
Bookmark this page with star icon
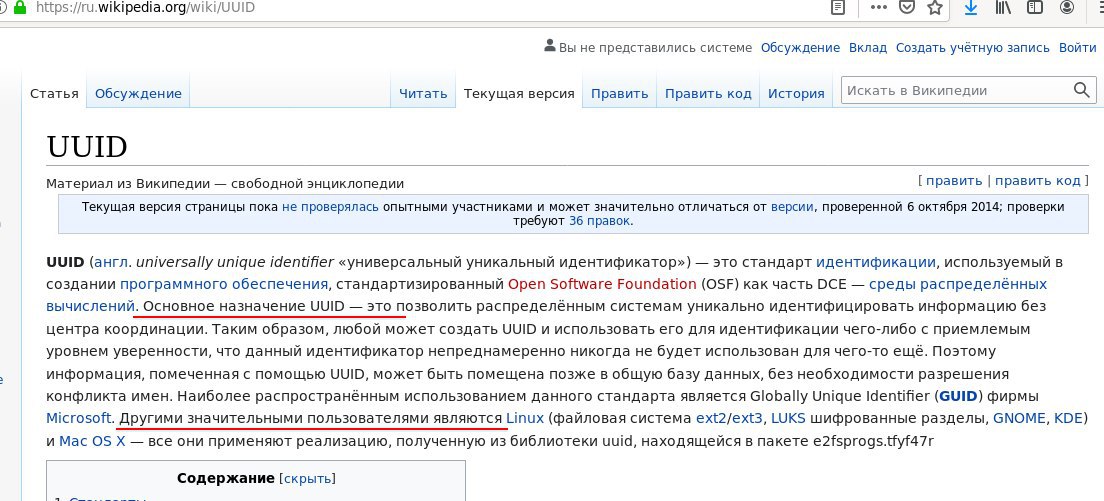coord(935,8)
